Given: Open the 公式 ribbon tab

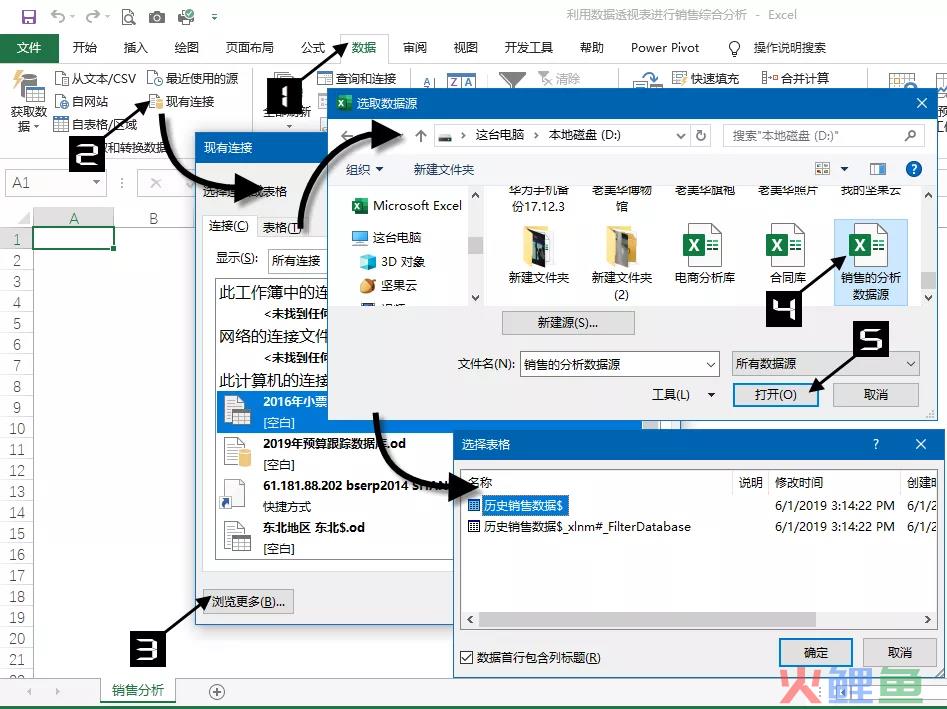Looking at the screenshot, I should pyautogui.click(x=312, y=48).
